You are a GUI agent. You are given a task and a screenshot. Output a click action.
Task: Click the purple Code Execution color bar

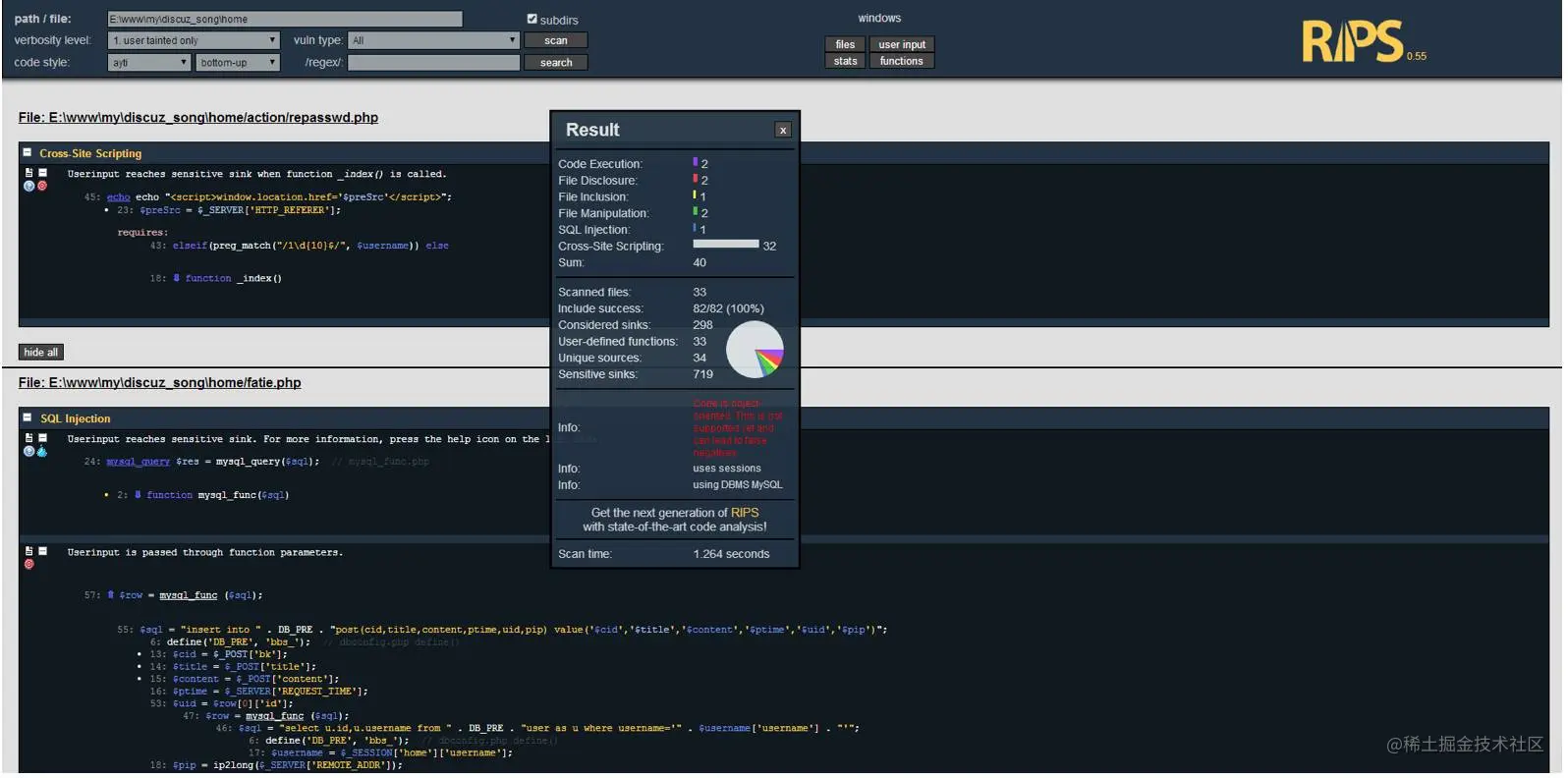tap(696, 162)
